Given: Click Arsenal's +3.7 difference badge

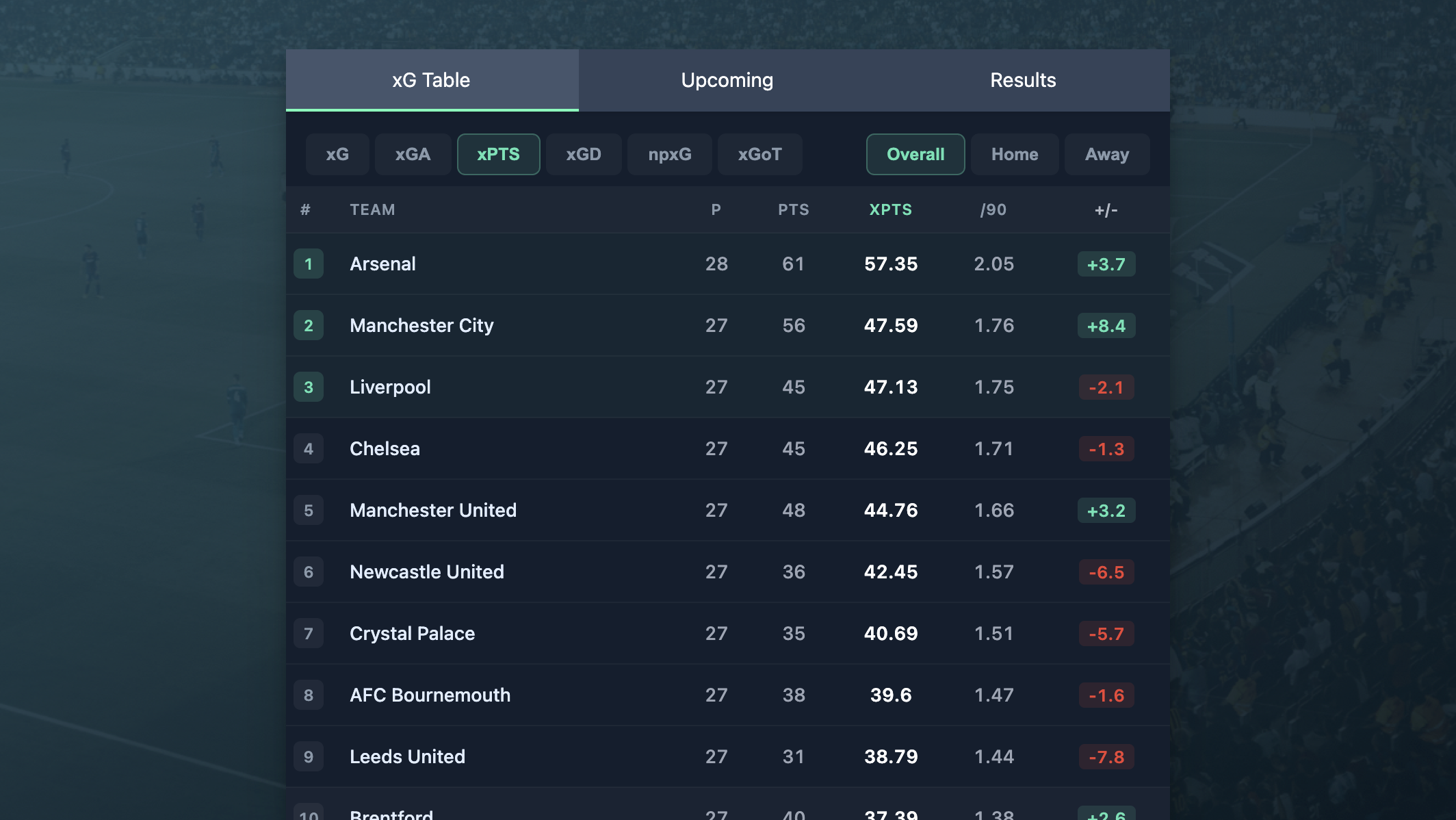Looking at the screenshot, I should (x=1106, y=264).
